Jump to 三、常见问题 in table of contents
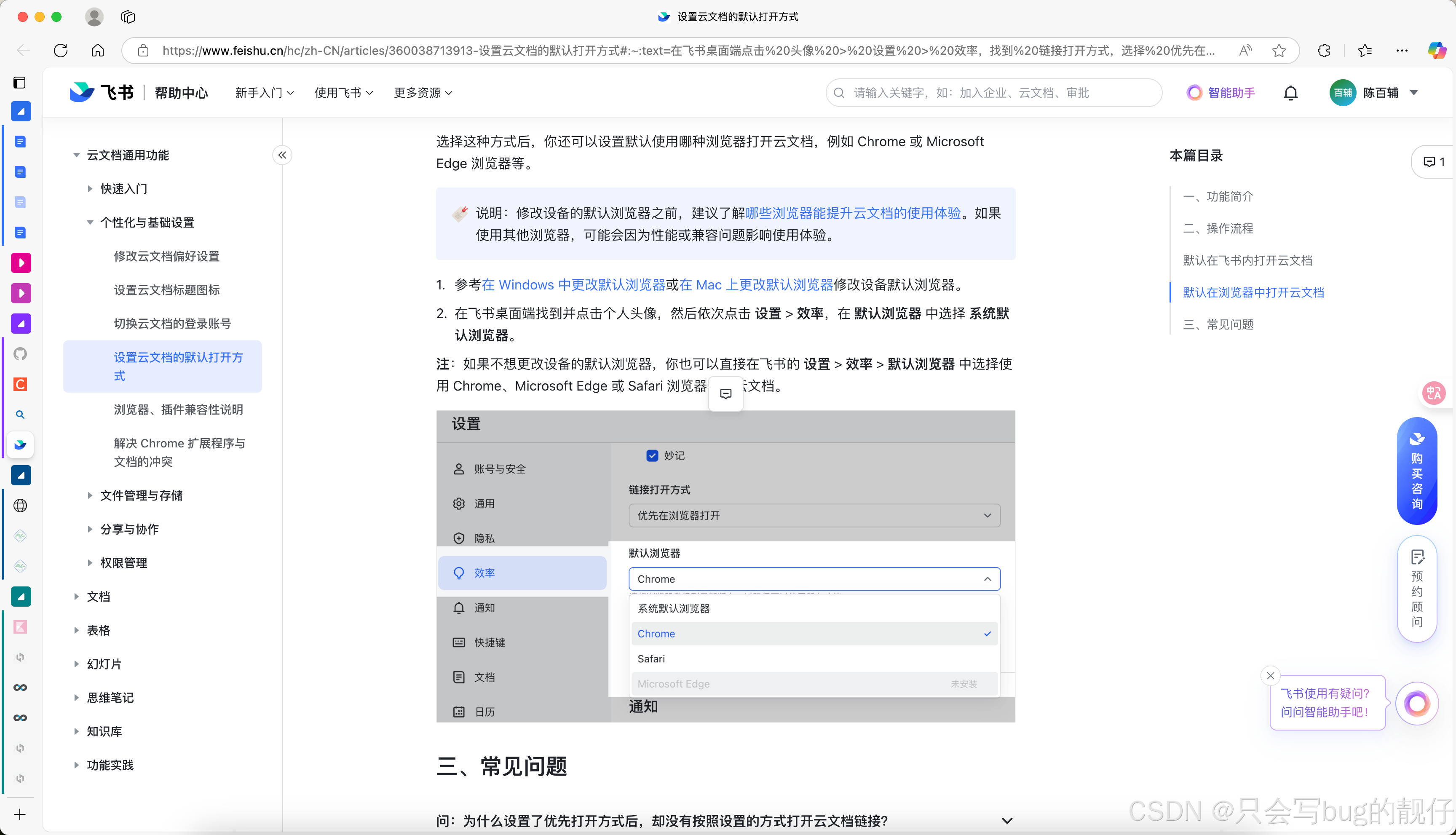The width and height of the screenshot is (1456, 835). point(1218,324)
